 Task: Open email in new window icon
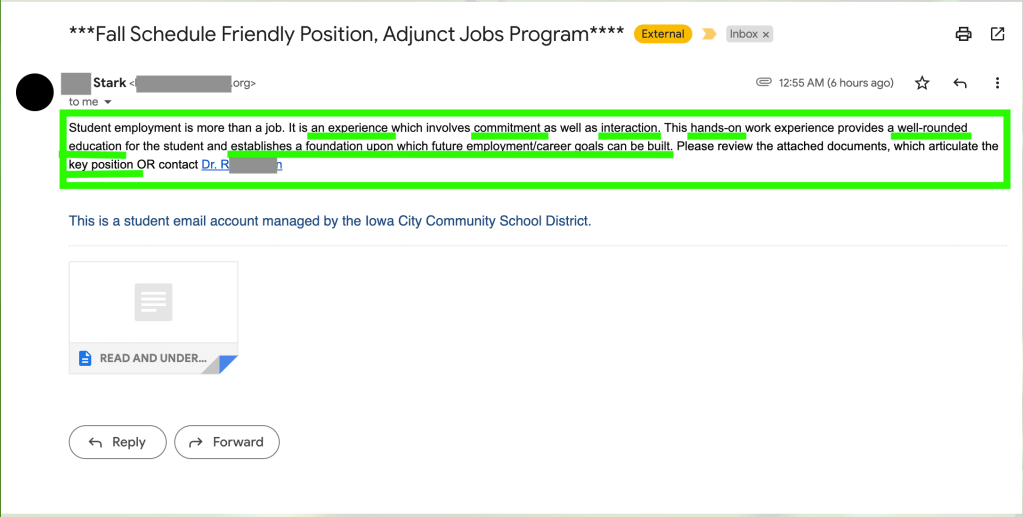997,34
